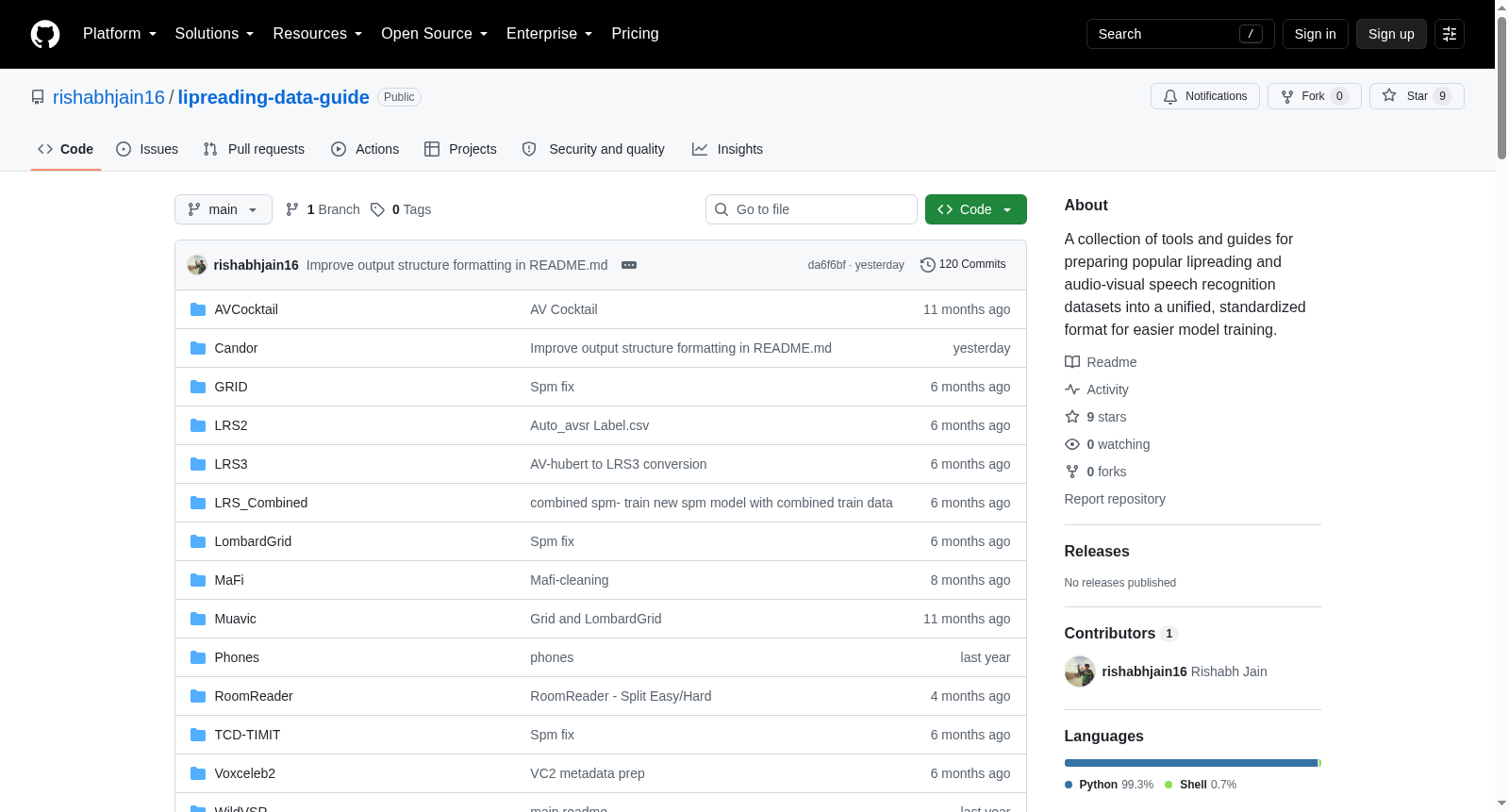Open the GRID folder icon
1509x812 pixels.
[x=198, y=387]
